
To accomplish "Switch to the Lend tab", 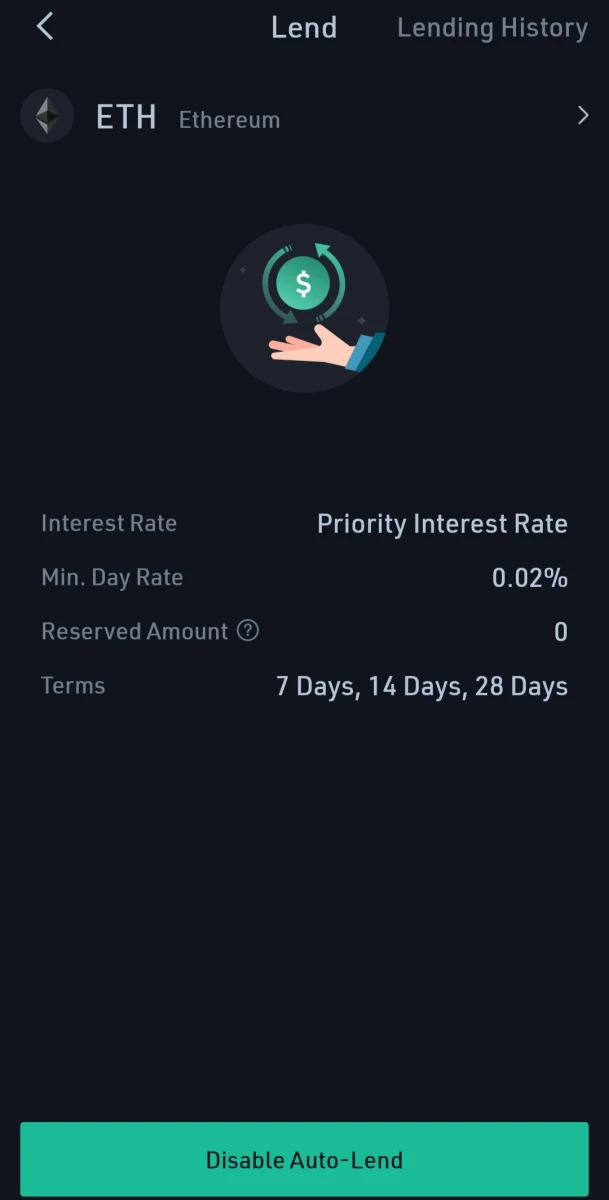I will (304, 28).
